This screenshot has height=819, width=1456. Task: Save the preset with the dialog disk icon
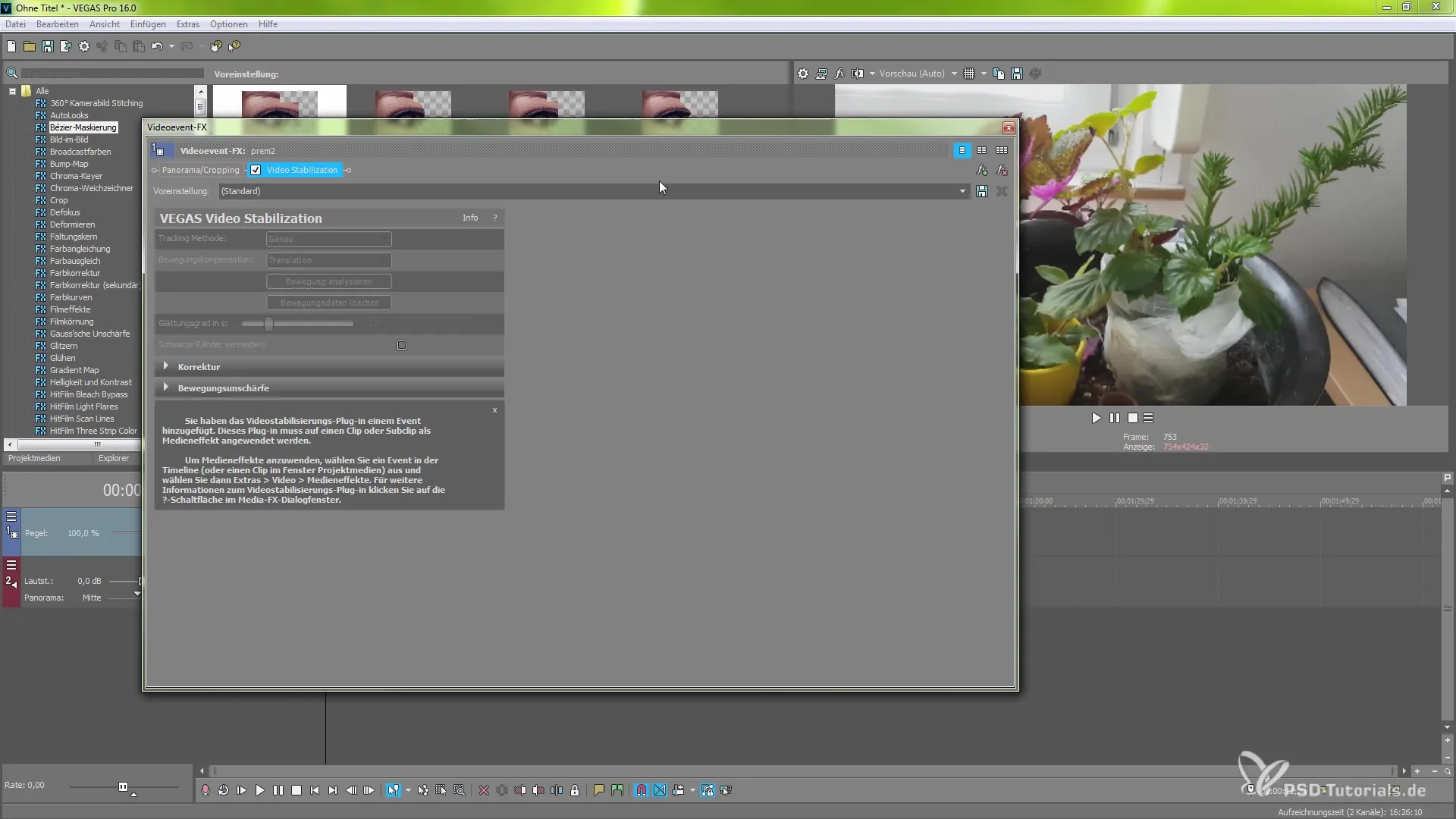point(982,191)
